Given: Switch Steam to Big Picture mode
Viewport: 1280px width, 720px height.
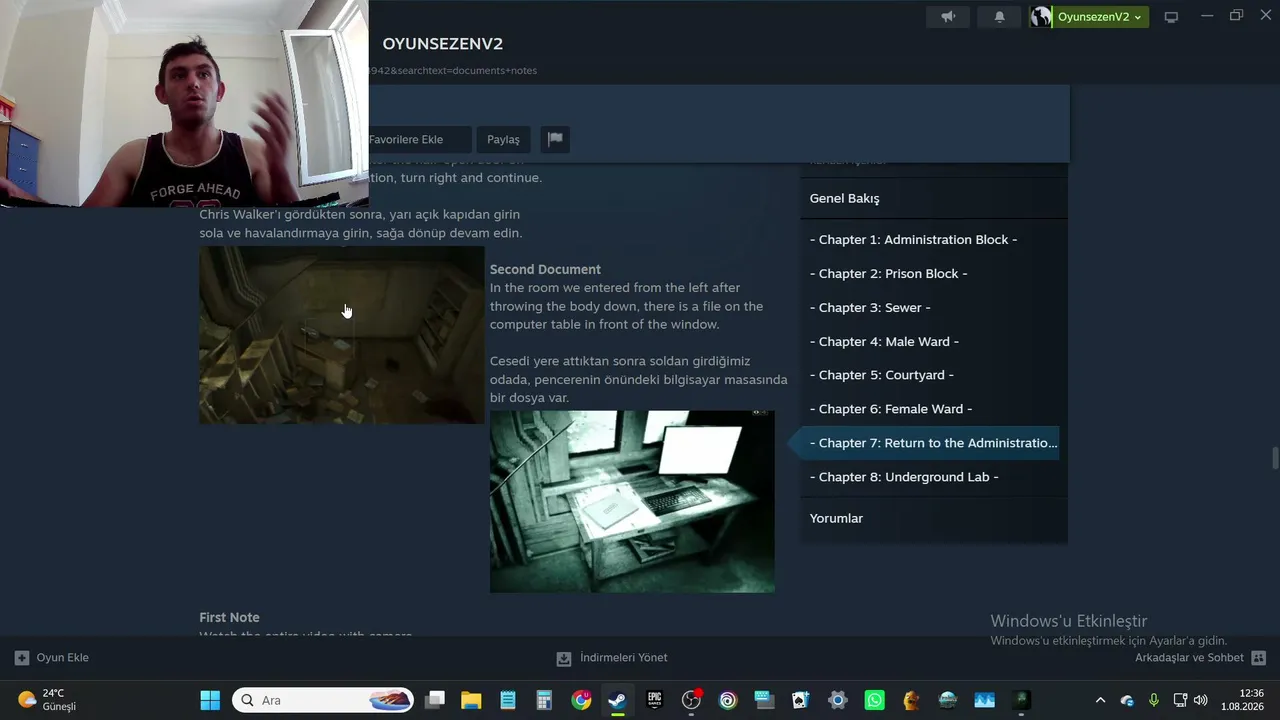Looking at the screenshot, I should [1171, 17].
